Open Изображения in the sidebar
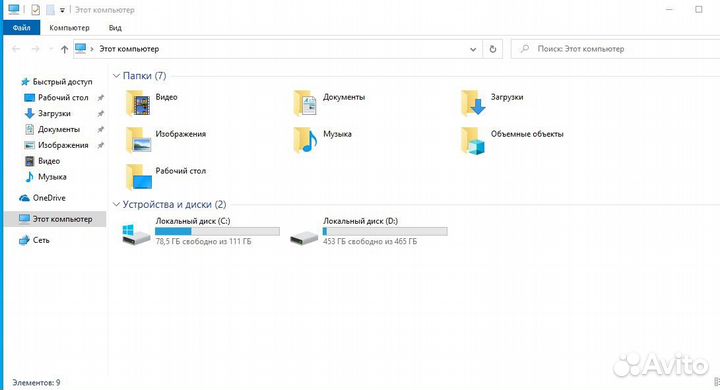720x390 pixels. [x=56, y=145]
